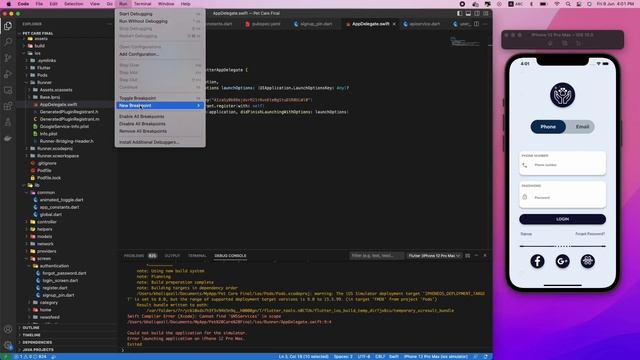640x360 pixels.
Task: Toggle primary sidebar layout icon in title bar
Action: click(x=460, y=13)
